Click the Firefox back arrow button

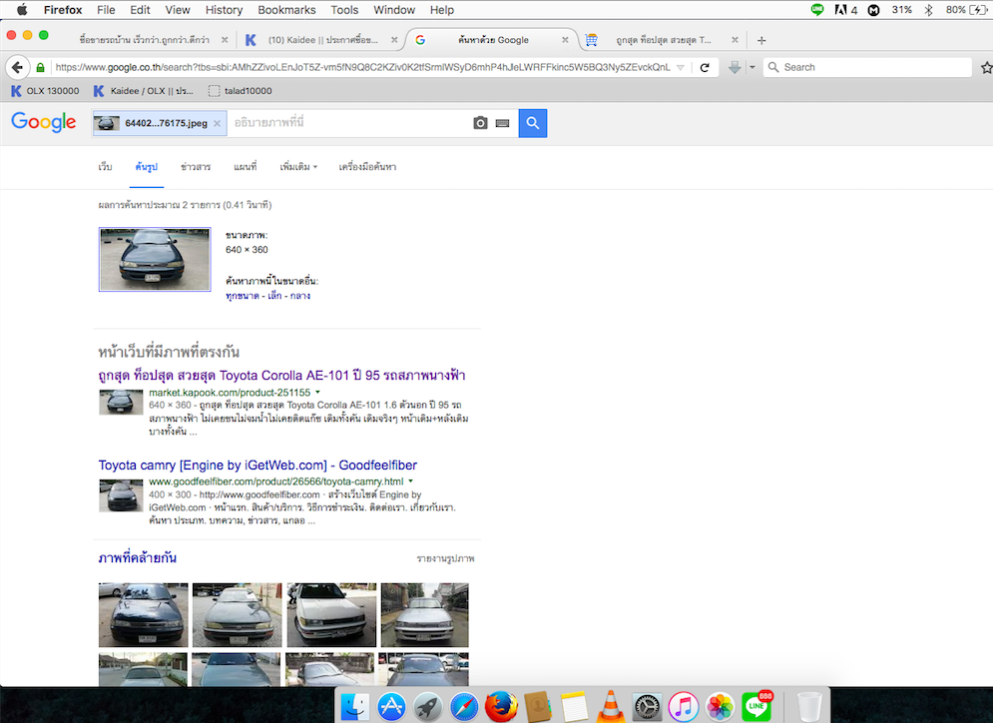17,67
